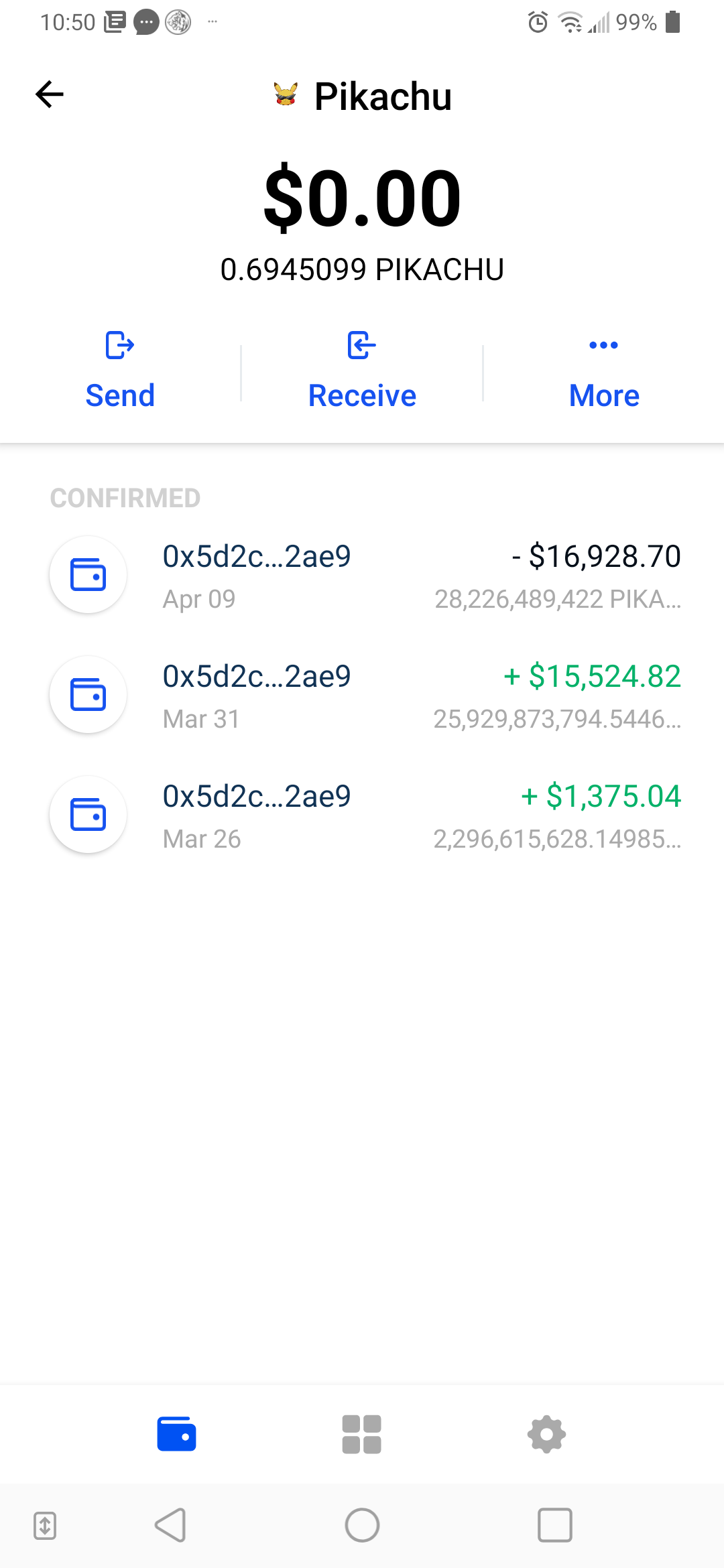Tap the +$15,524.82 amount
This screenshot has height=1568, width=724.
pos(593,676)
